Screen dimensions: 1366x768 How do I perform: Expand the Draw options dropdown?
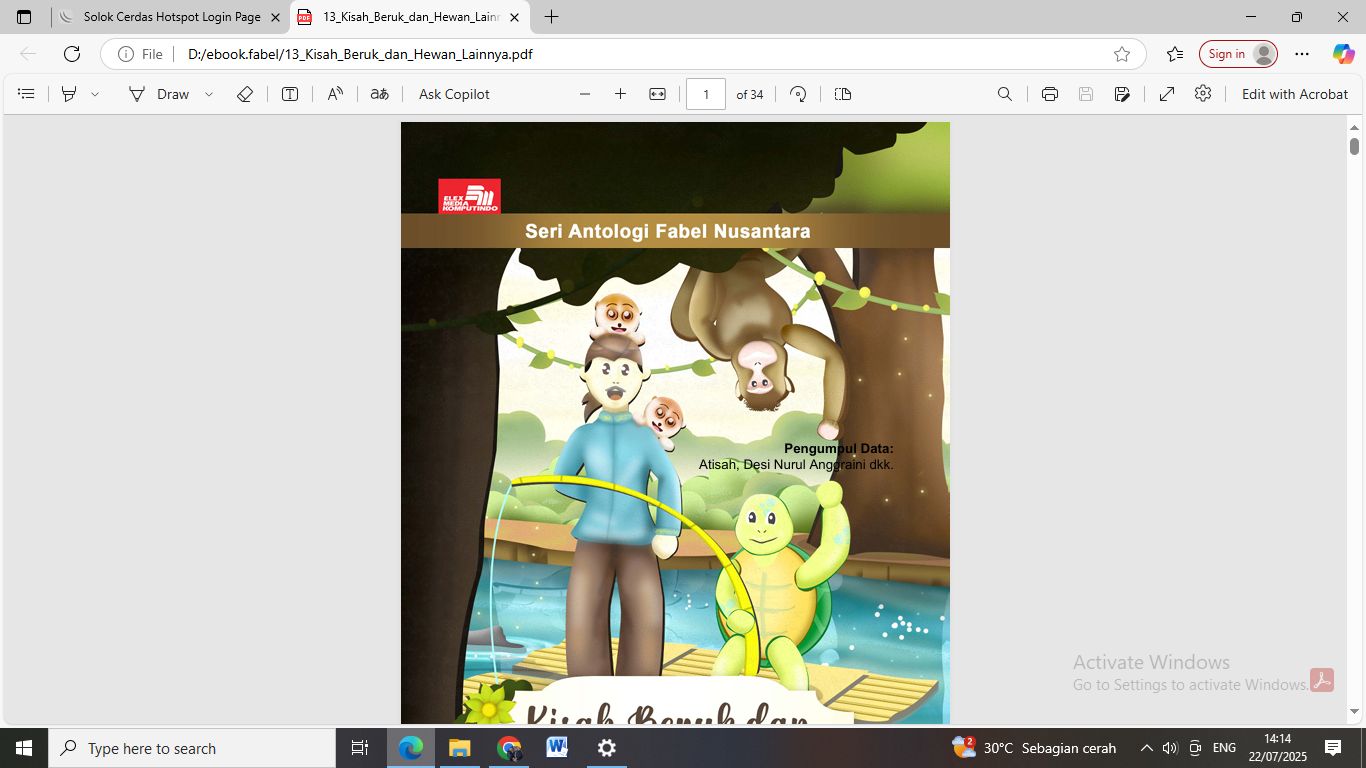pyautogui.click(x=209, y=94)
